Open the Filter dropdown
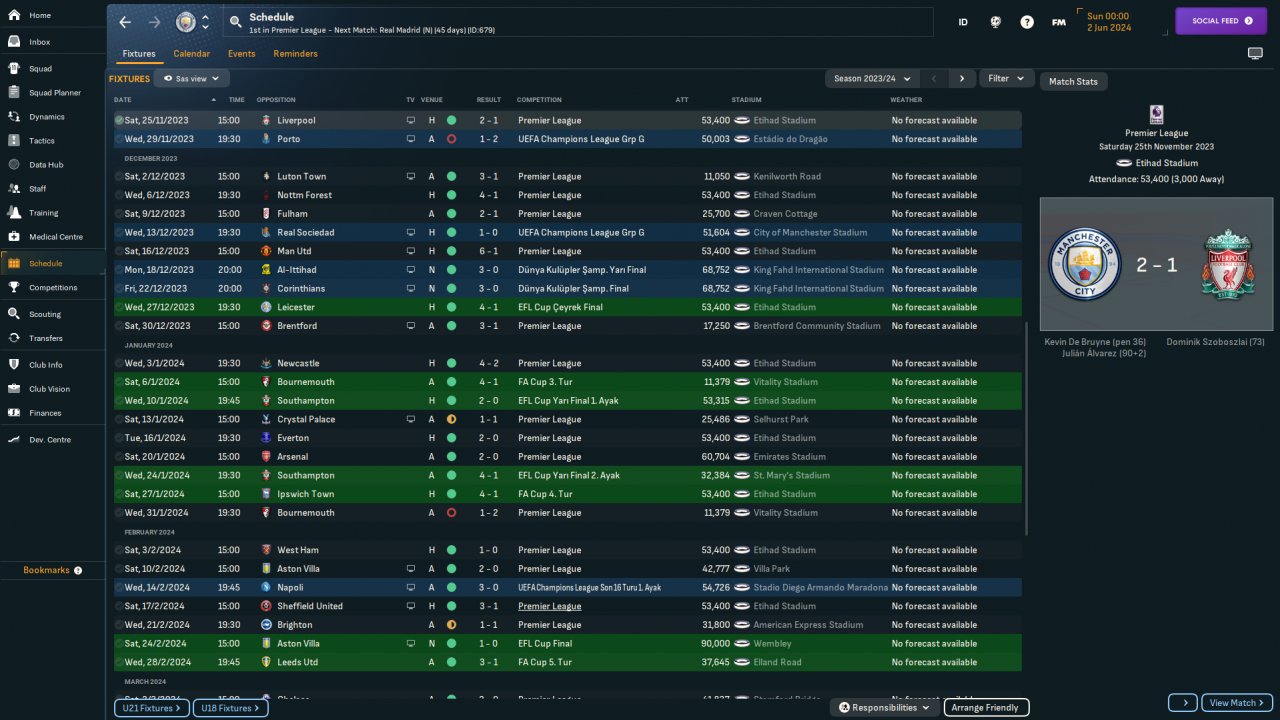1280x720 pixels. 1007,78
